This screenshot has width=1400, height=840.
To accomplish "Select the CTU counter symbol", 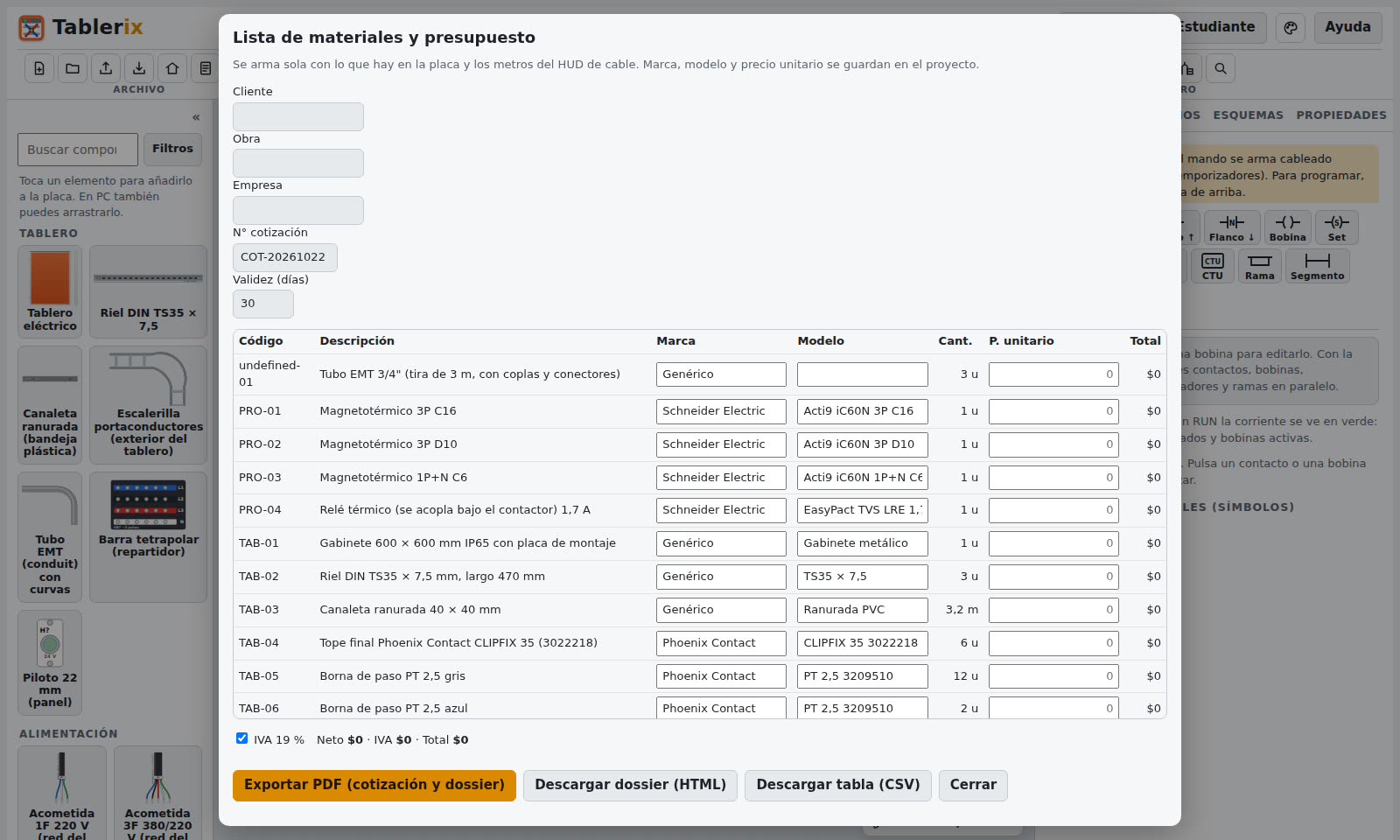I will click(1213, 266).
